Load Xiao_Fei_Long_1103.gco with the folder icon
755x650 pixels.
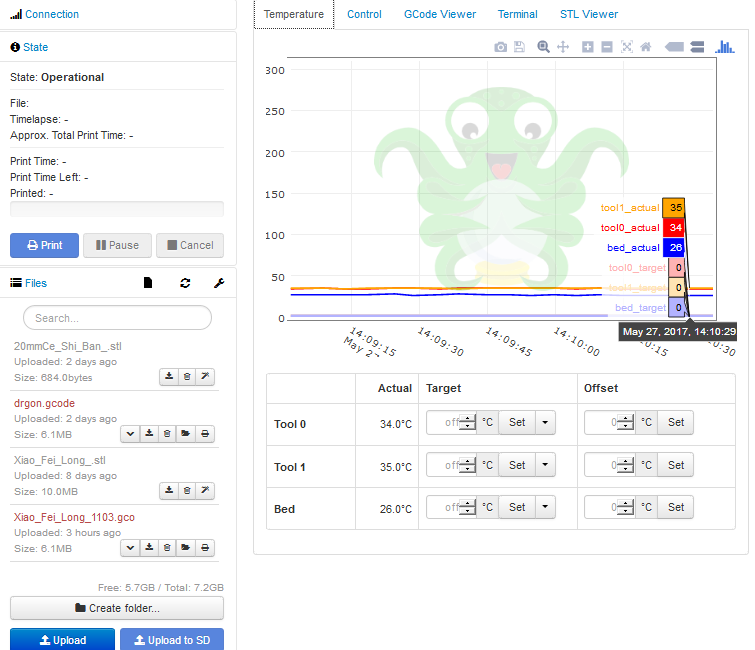(185, 547)
